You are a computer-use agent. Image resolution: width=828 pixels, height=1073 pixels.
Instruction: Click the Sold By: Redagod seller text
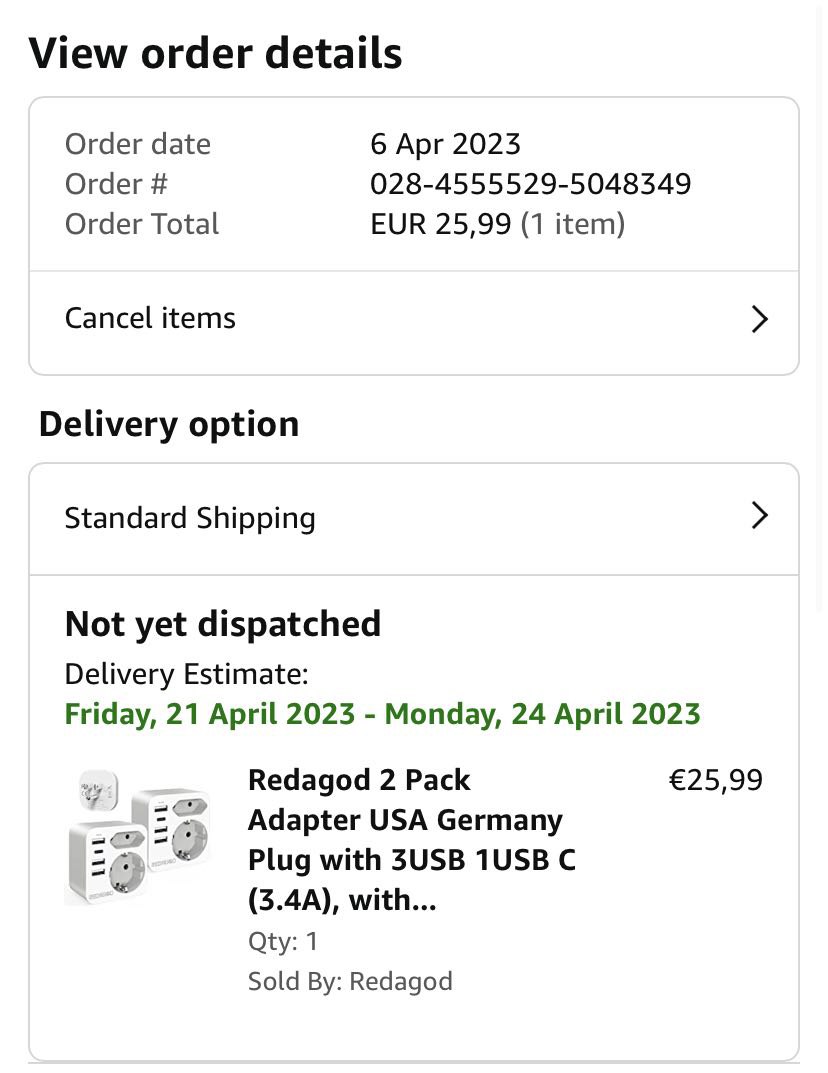350,982
